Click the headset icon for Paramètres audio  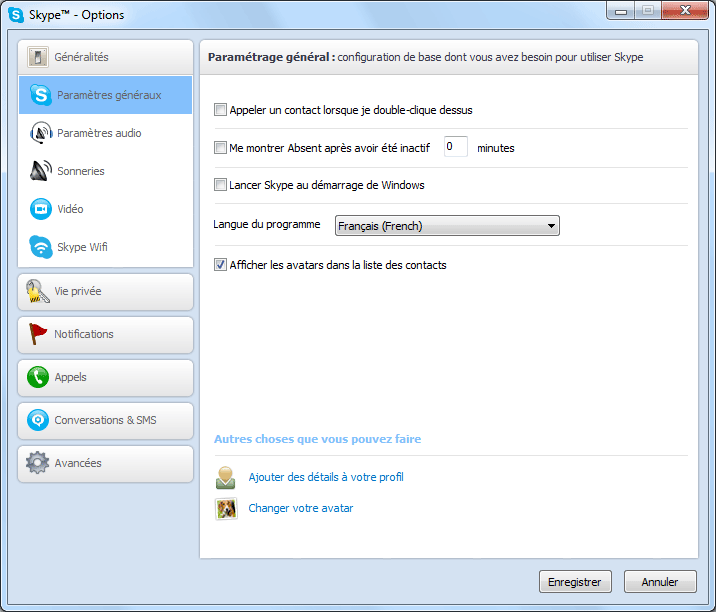[x=41, y=133]
